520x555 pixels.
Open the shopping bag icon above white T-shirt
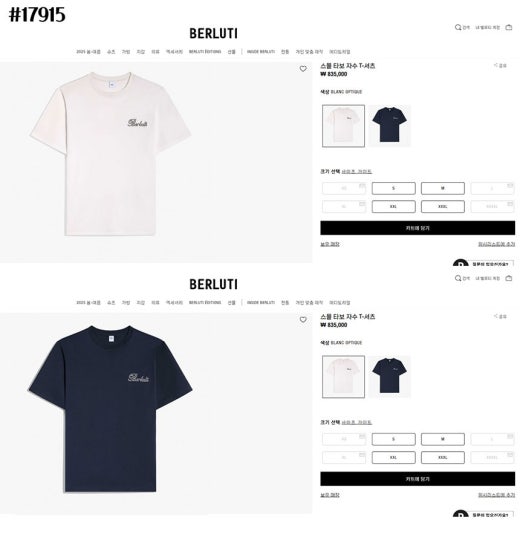click(509, 27)
